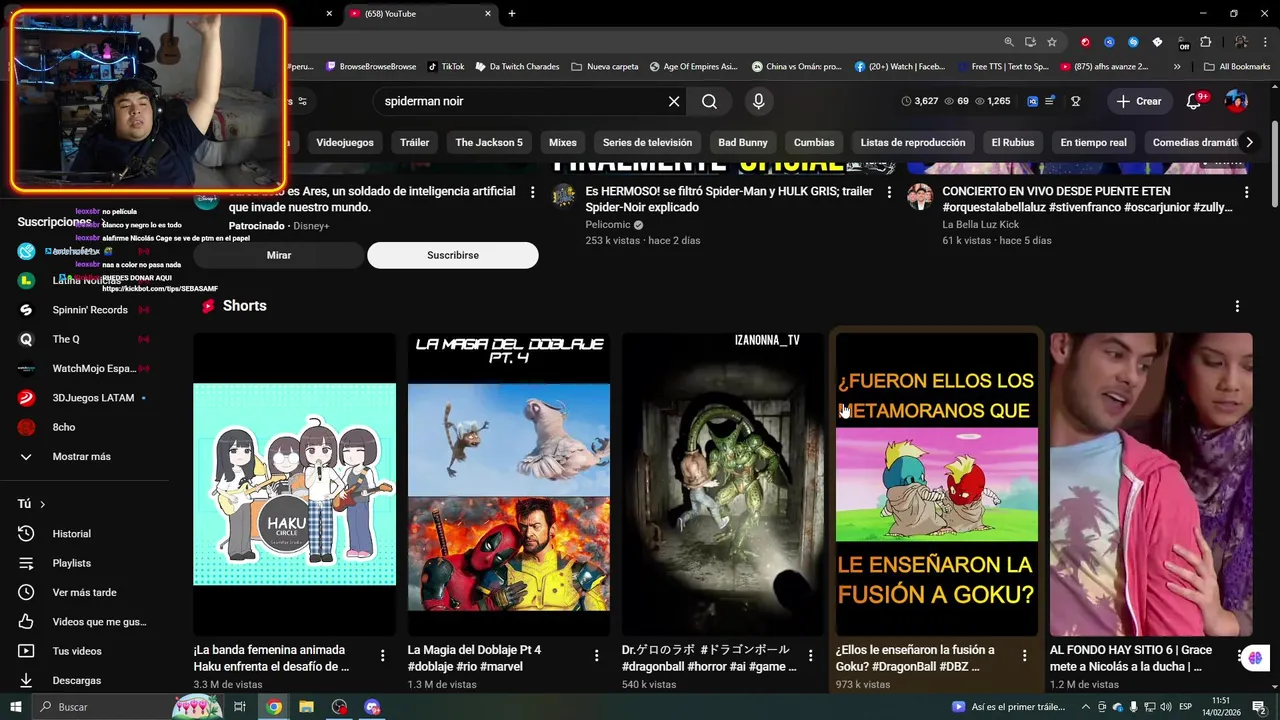Expand hidden bookmarks with double chevron
1280x720 pixels.
point(1177,67)
